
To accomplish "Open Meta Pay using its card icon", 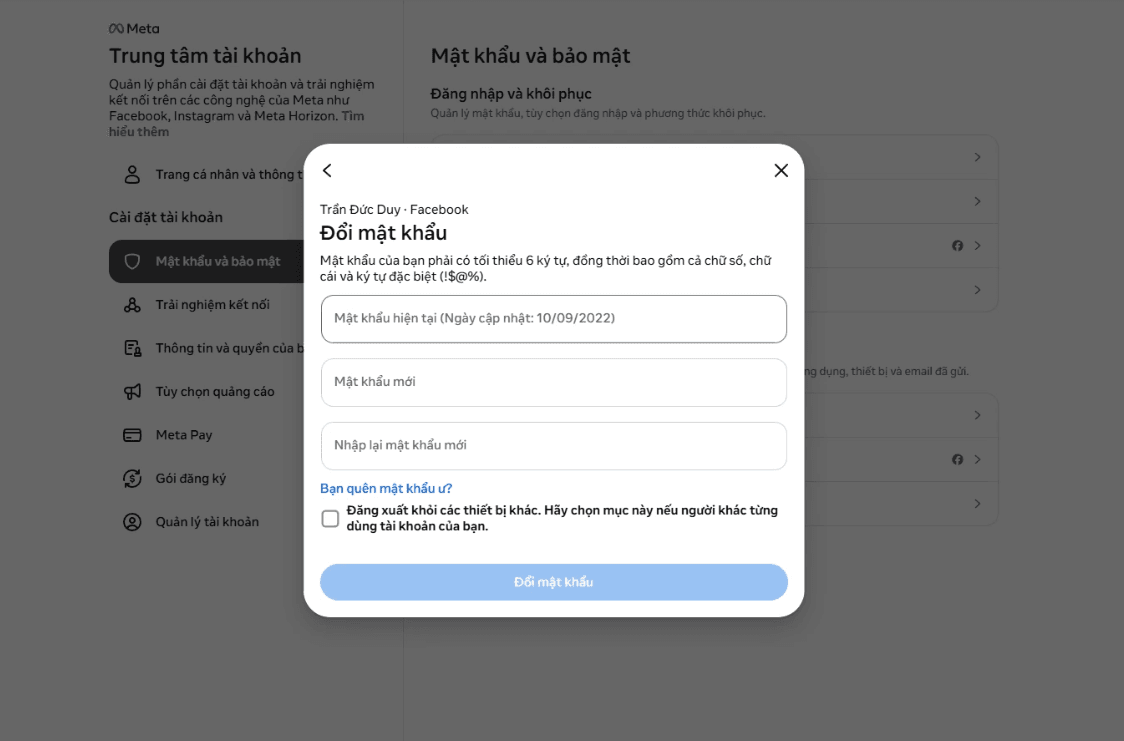I will (x=131, y=434).
